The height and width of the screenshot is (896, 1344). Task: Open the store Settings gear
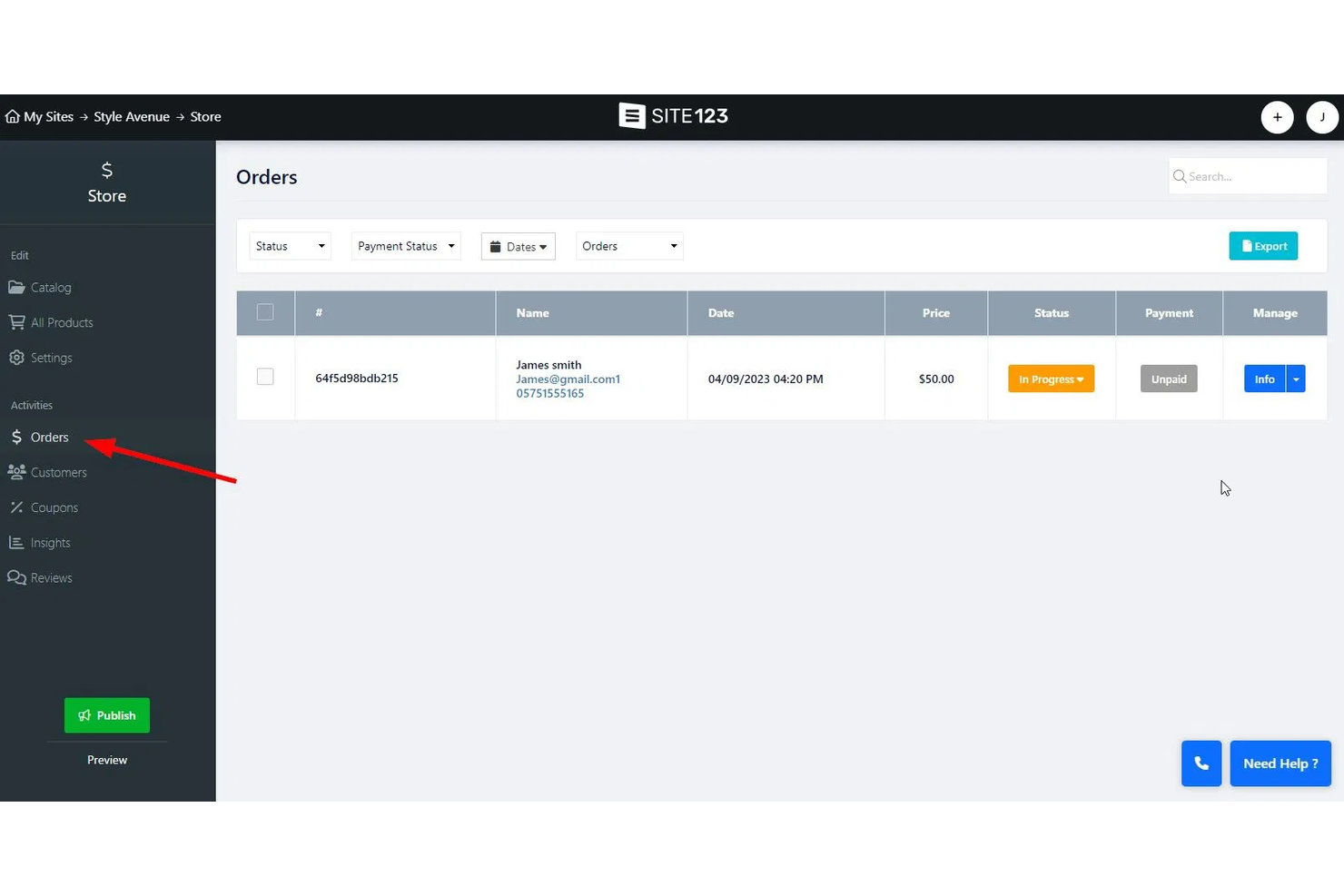(51, 357)
